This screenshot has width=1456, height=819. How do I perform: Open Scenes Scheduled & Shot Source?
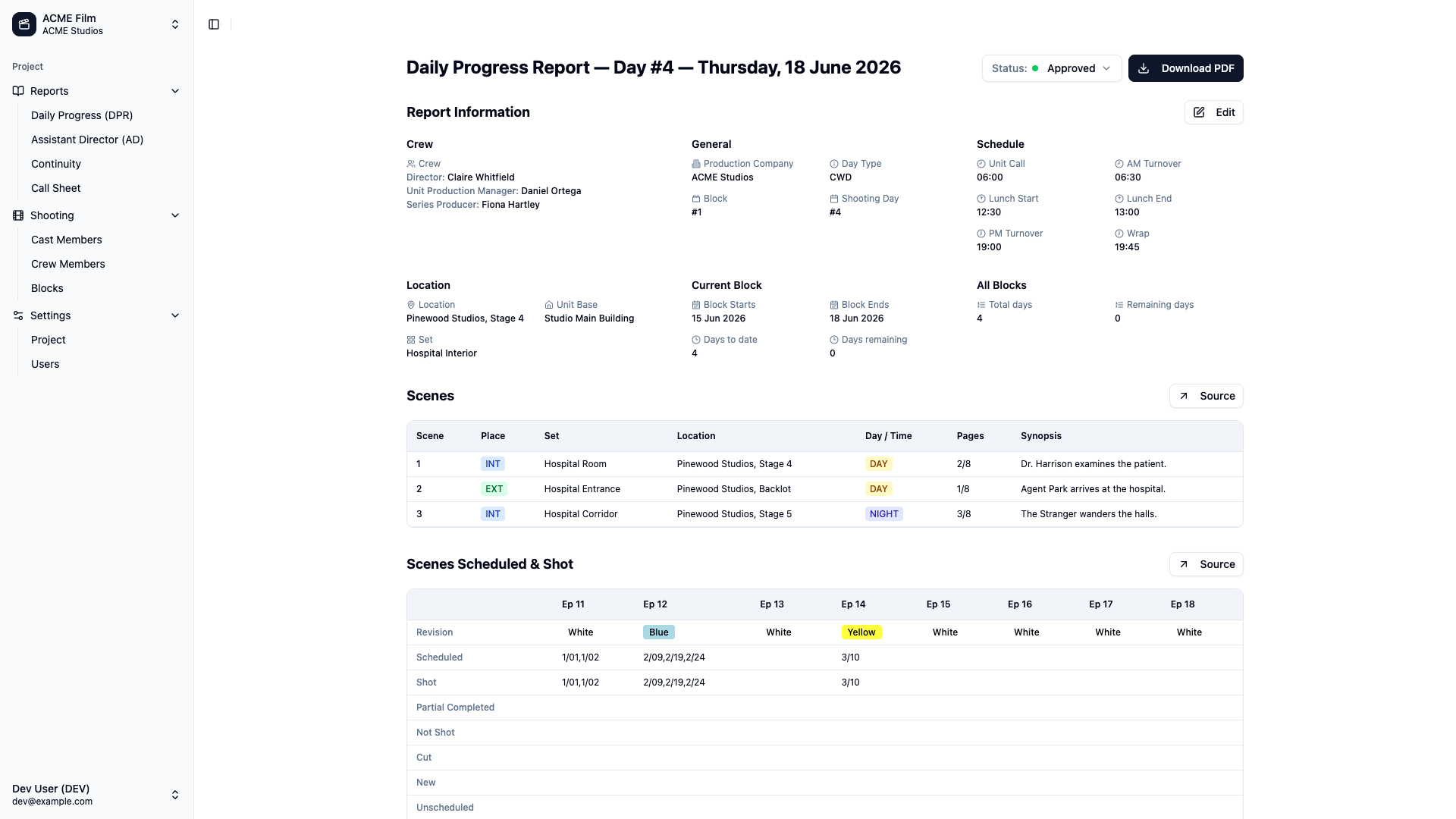pos(1206,564)
